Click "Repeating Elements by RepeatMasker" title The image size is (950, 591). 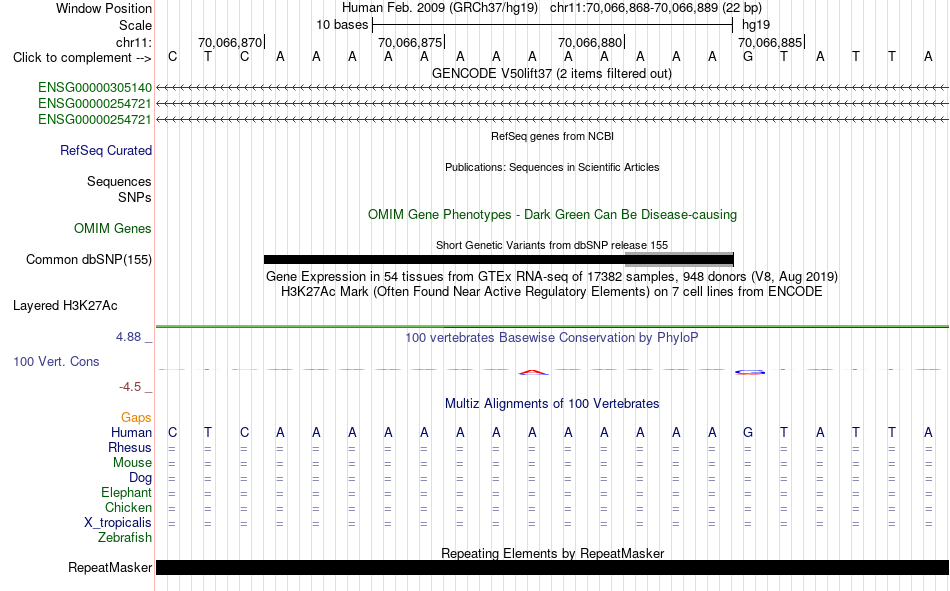click(x=552, y=553)
